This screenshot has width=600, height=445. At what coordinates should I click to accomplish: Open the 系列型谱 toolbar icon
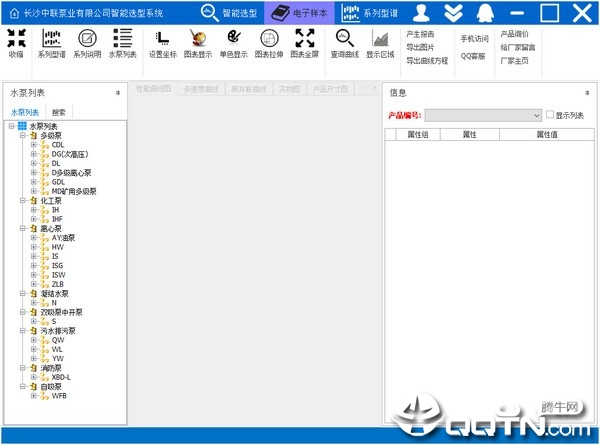pyautogui.click(x=52, y=38)
